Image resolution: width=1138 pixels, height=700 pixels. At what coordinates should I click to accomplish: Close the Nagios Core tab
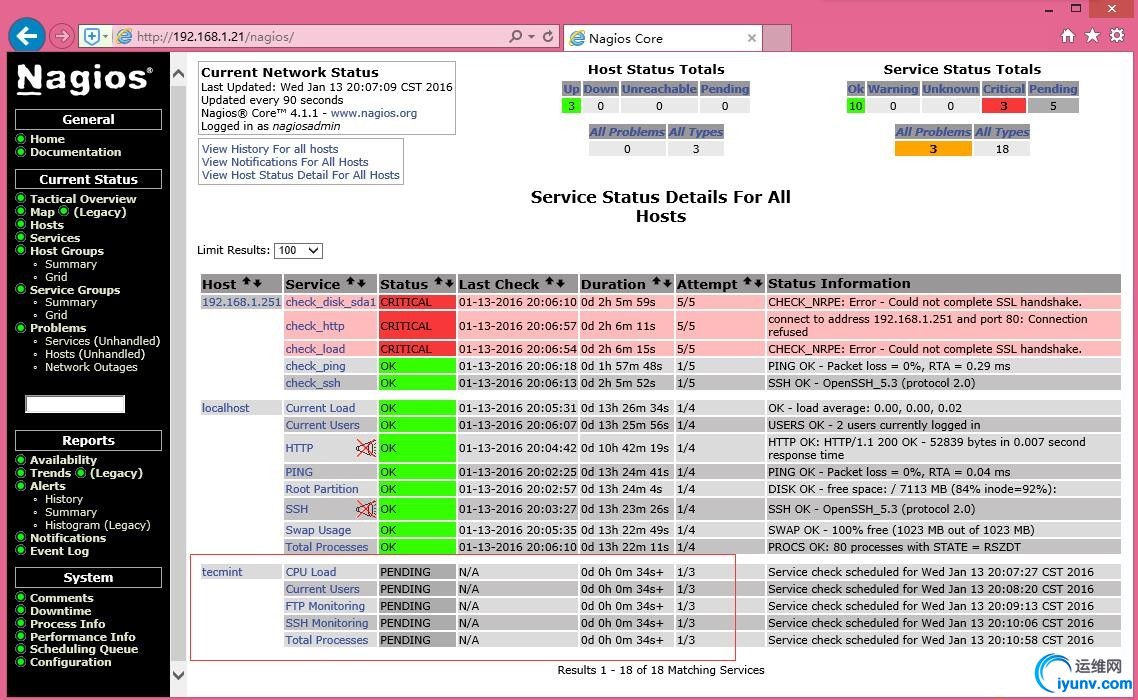752,38
